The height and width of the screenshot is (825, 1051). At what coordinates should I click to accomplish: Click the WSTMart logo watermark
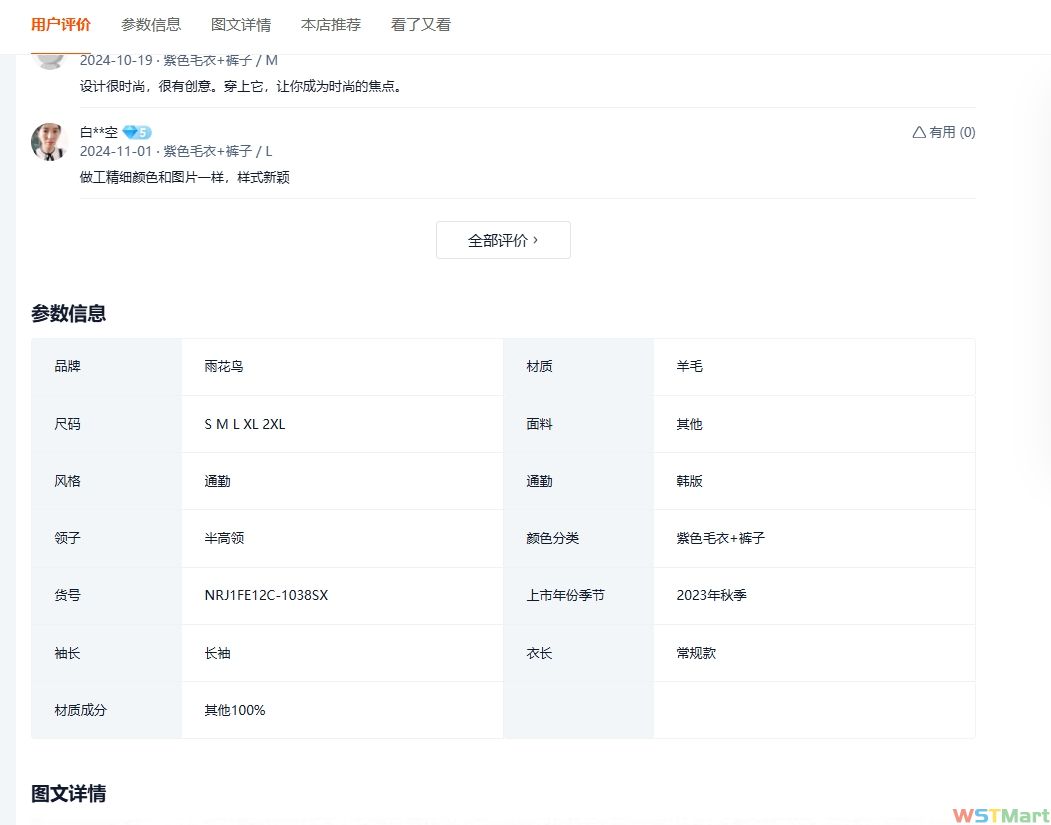click(1000, 815)
